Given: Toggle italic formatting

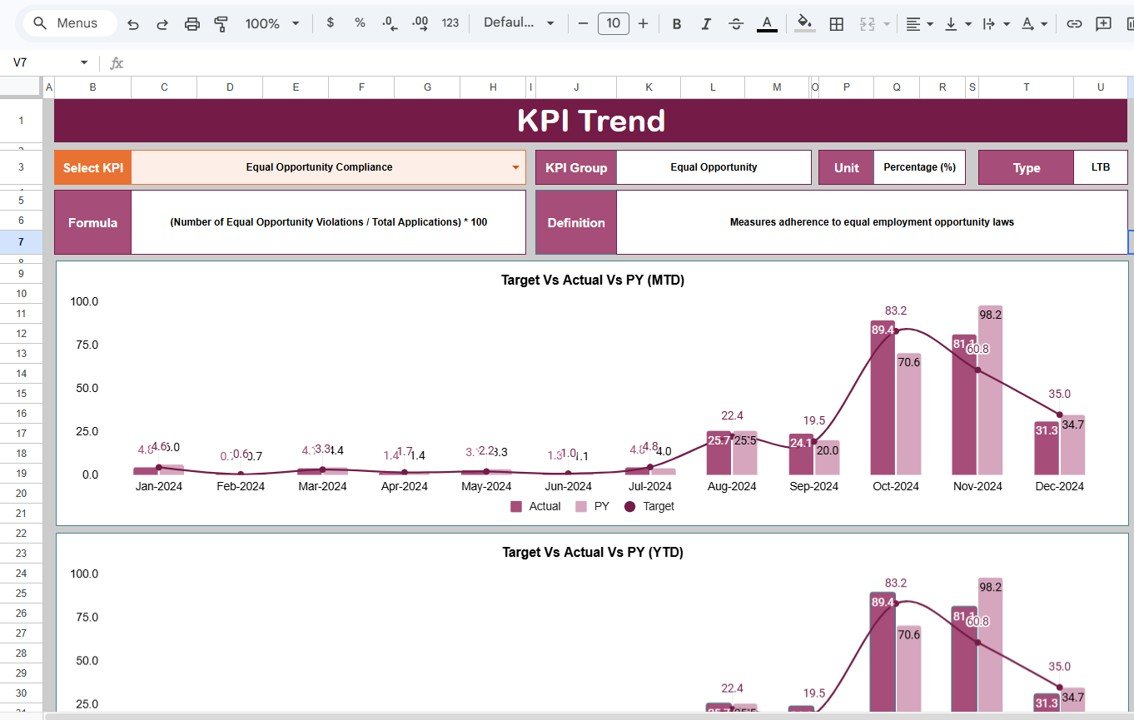Looking at the screenshot, I should coord(706,22).
